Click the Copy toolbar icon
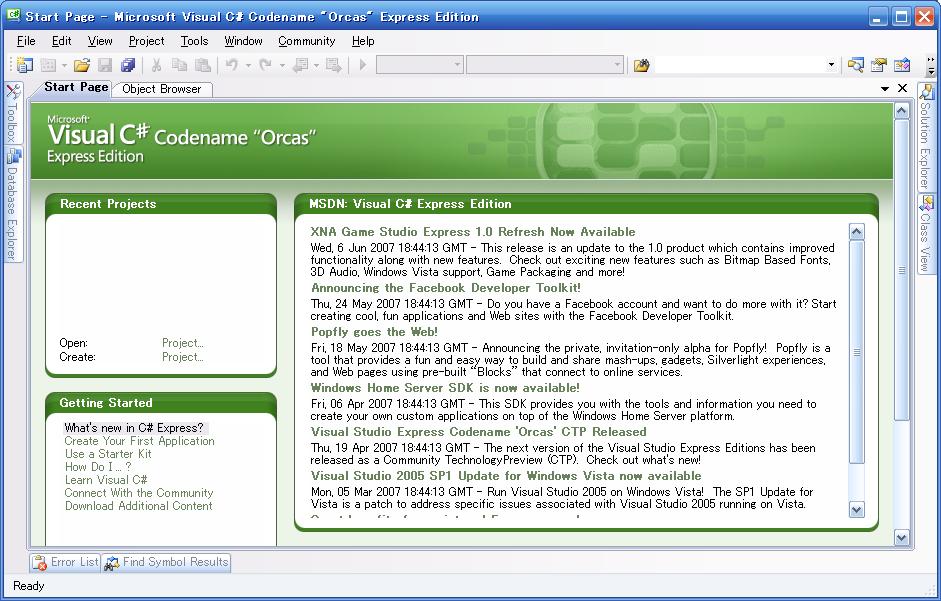This screenshot has width=941, height=601. tap(179, 65)
